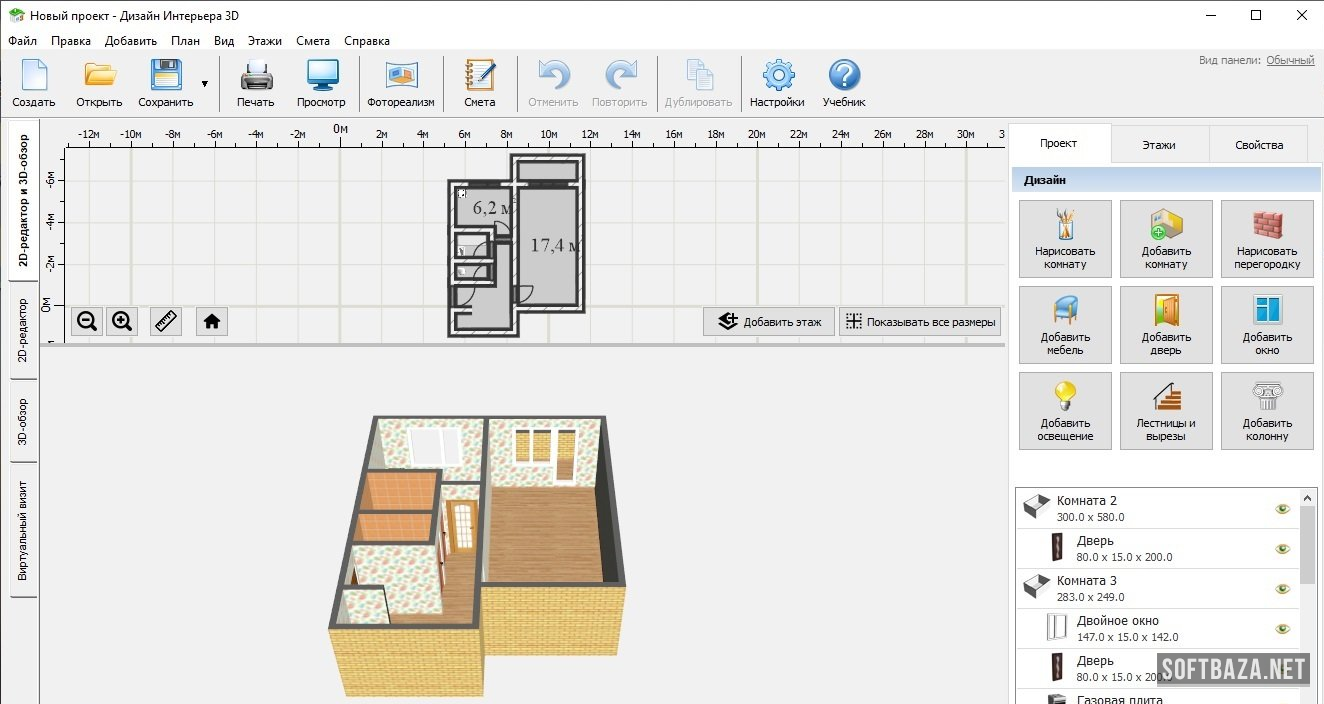Click the ruler measurement tool

166,321
